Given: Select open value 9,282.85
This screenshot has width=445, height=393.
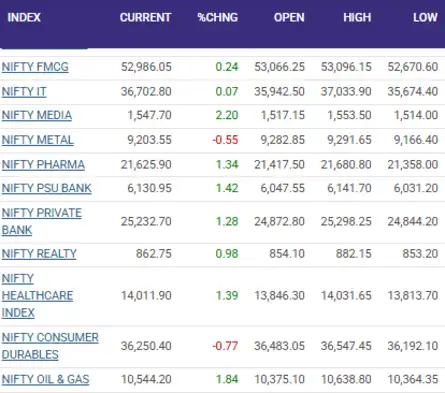Looking at the screenshot, I should 283,140.
